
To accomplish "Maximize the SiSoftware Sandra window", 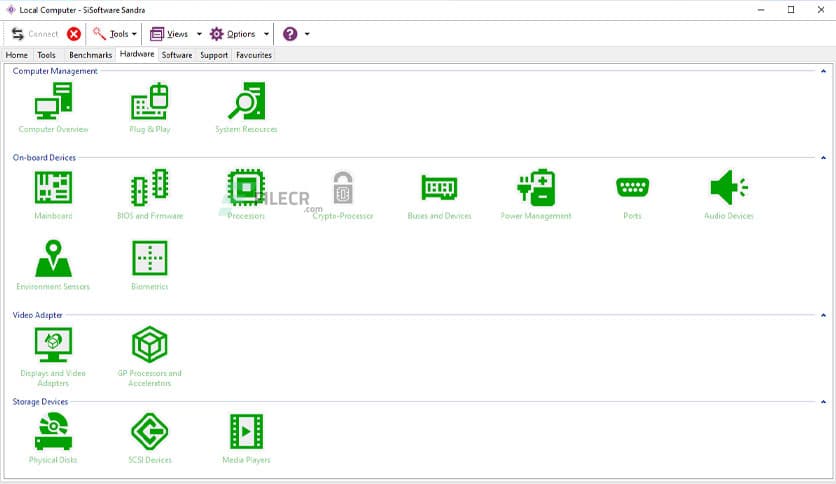I will (x=791, y=10).
